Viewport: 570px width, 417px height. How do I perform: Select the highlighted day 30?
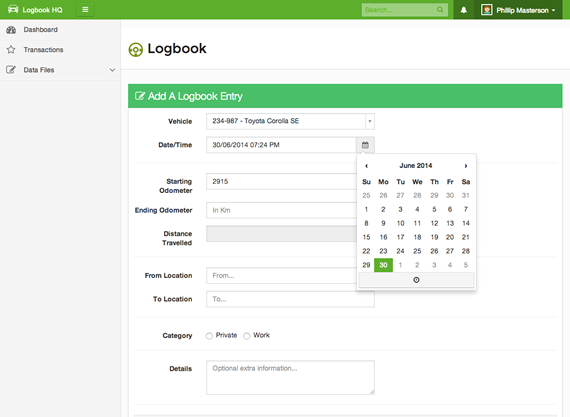click(383, 265)
